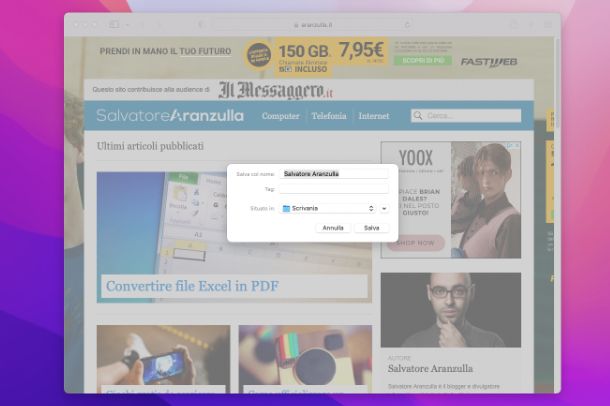Click 'SCOPRI DI PIÙ' in the Fastweb banner
The image size is (610, 406).
pos(423,61)
